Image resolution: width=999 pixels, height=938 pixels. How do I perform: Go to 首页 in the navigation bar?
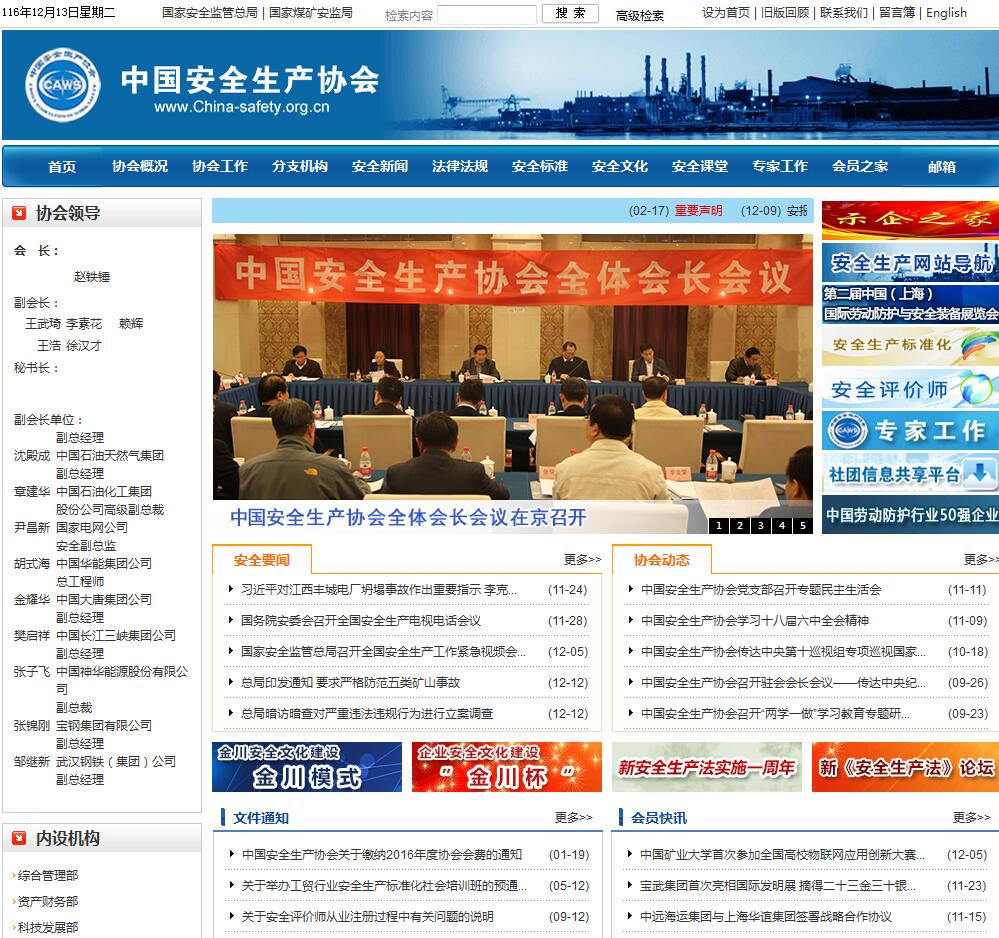pos(62,167)
